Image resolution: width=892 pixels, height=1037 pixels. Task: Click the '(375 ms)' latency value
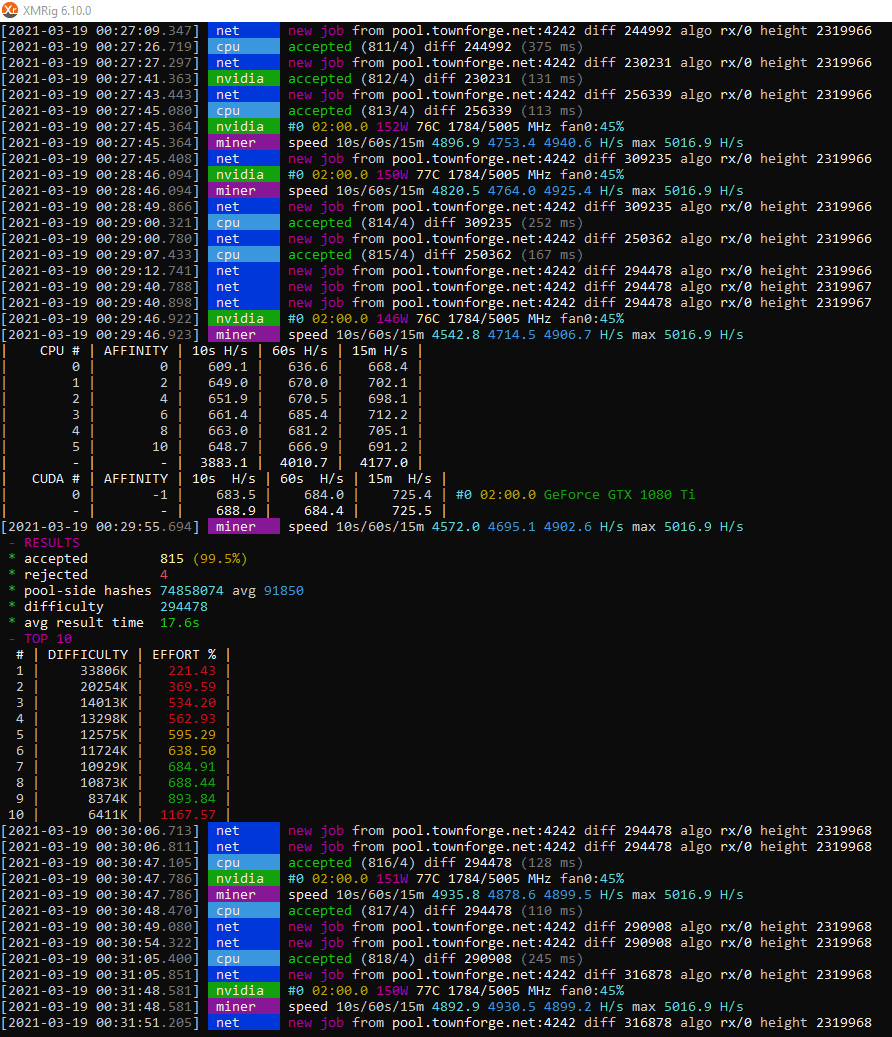[551, 46]
